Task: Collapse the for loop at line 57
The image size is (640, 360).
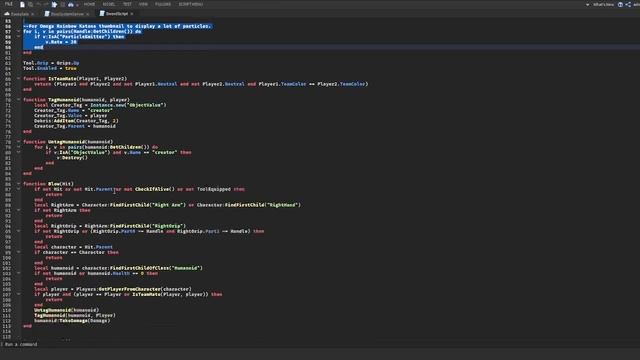Action: coord(18,31)
